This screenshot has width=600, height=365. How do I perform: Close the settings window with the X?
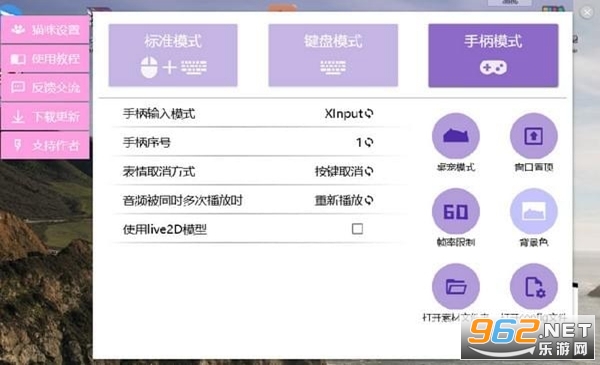point(587,13)
